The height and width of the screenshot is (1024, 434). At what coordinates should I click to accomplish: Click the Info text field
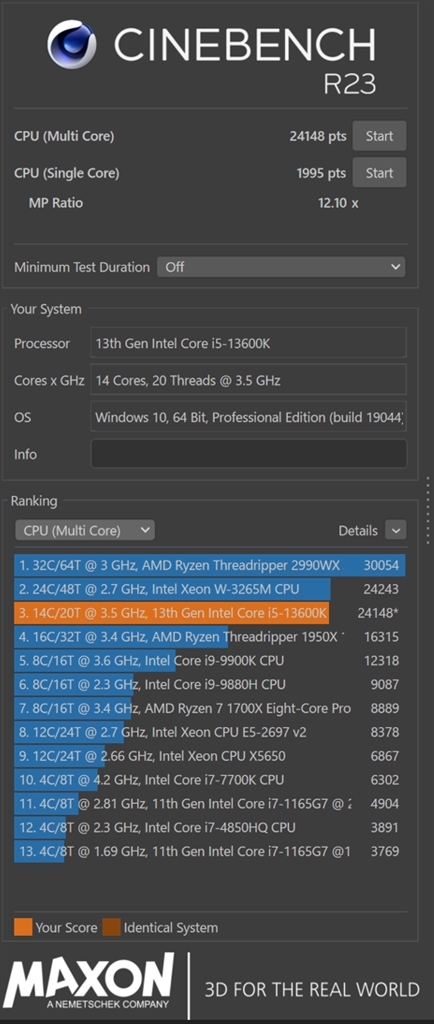(x=249, y=453)
